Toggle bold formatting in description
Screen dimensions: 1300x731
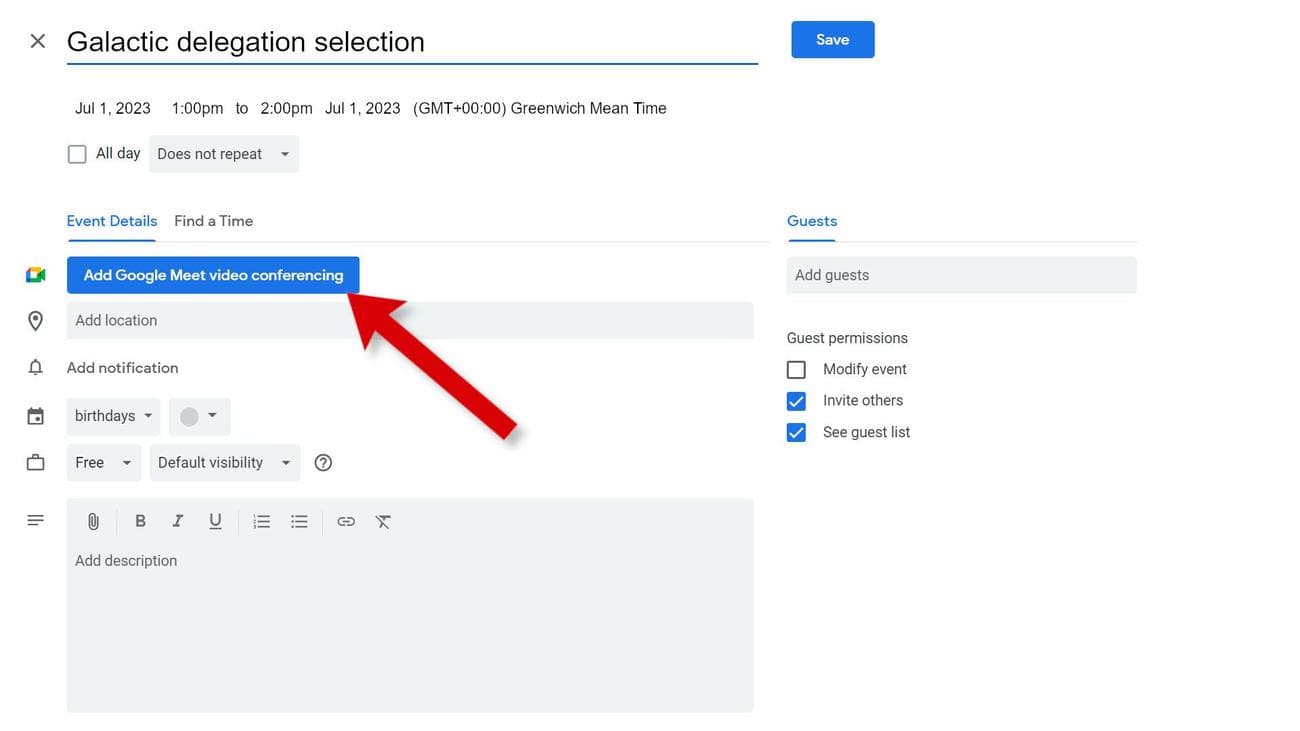tap(140, 521)
